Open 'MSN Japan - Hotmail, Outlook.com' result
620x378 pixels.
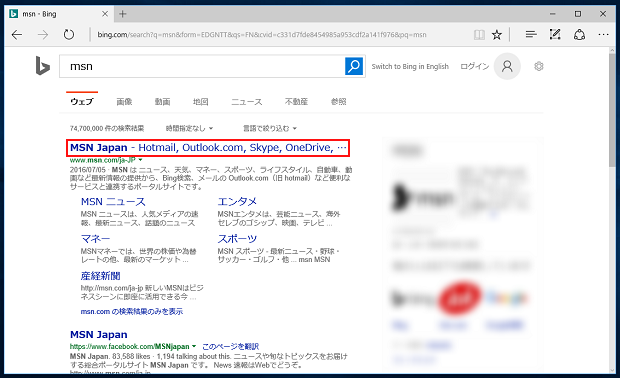tap(208, 147)
